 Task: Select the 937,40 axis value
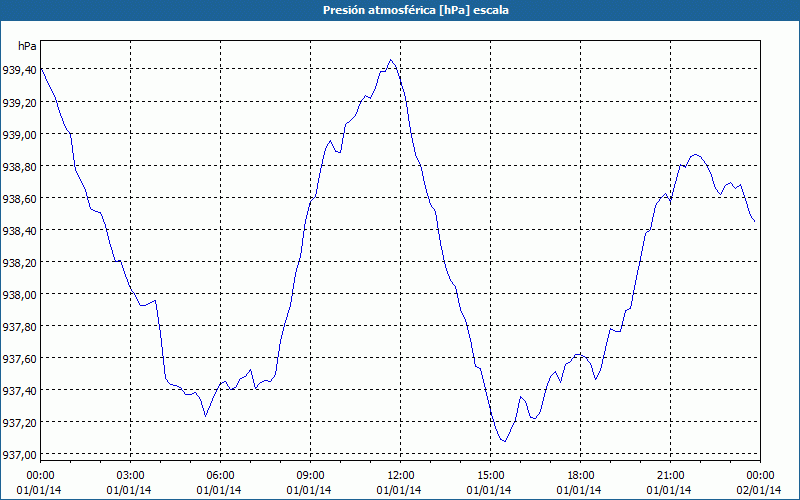[x=20, y=391]
